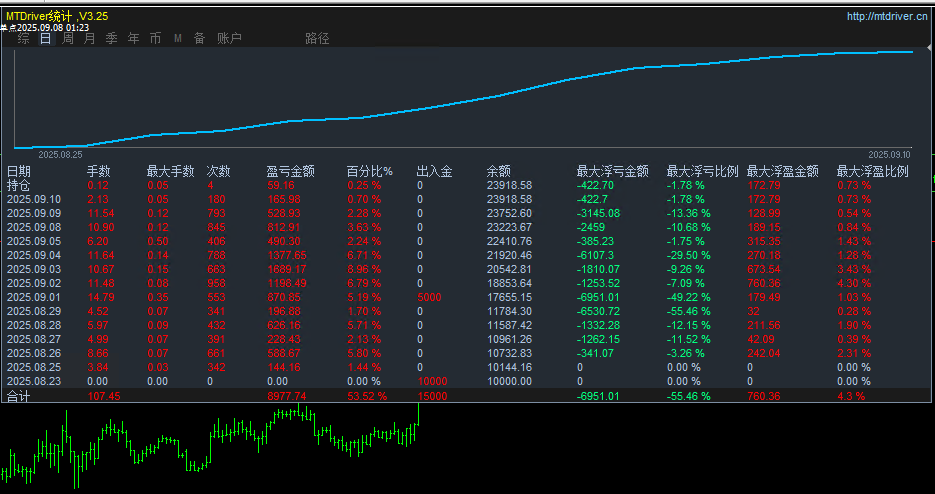Select the 2025.09.05 date row
The width and height of the screenshot is (935, 494).
[33, 241]
